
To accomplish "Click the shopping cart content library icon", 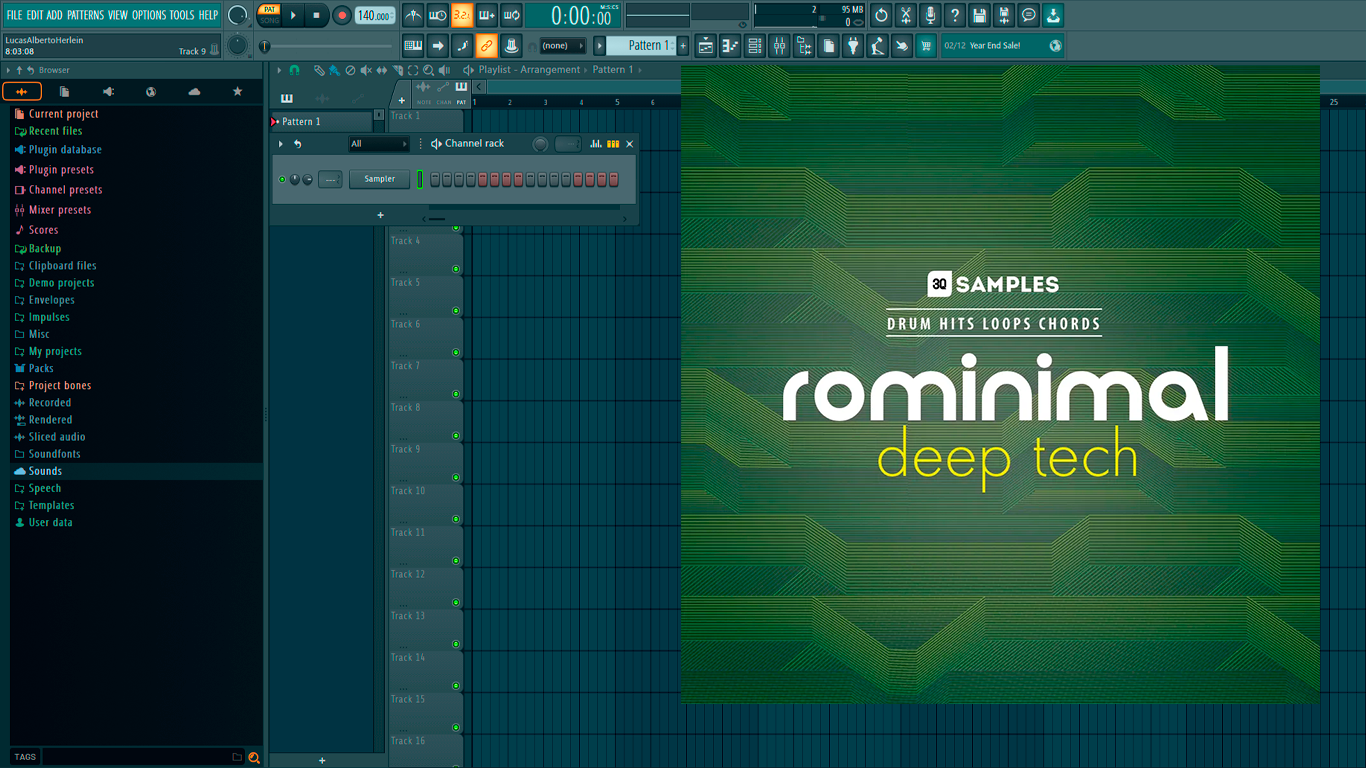I will pyautogui.click(x=926, y=46).
